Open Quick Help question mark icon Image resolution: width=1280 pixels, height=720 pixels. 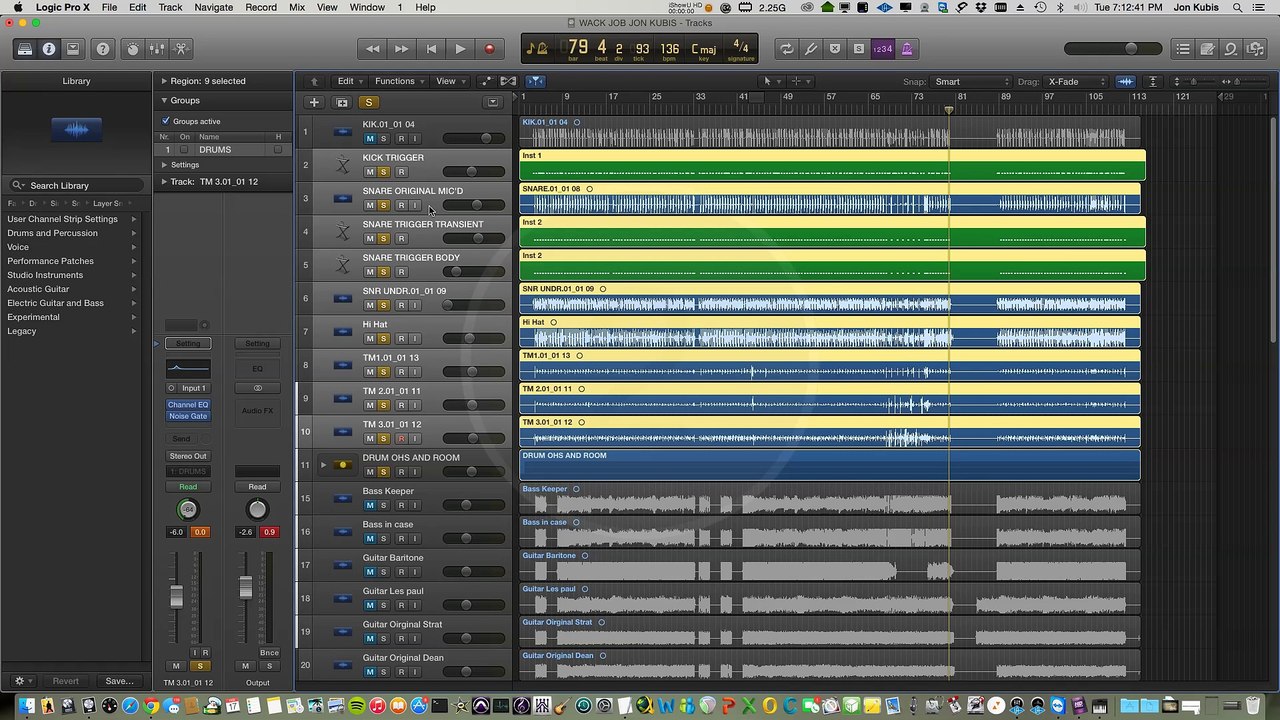point(103,49)
